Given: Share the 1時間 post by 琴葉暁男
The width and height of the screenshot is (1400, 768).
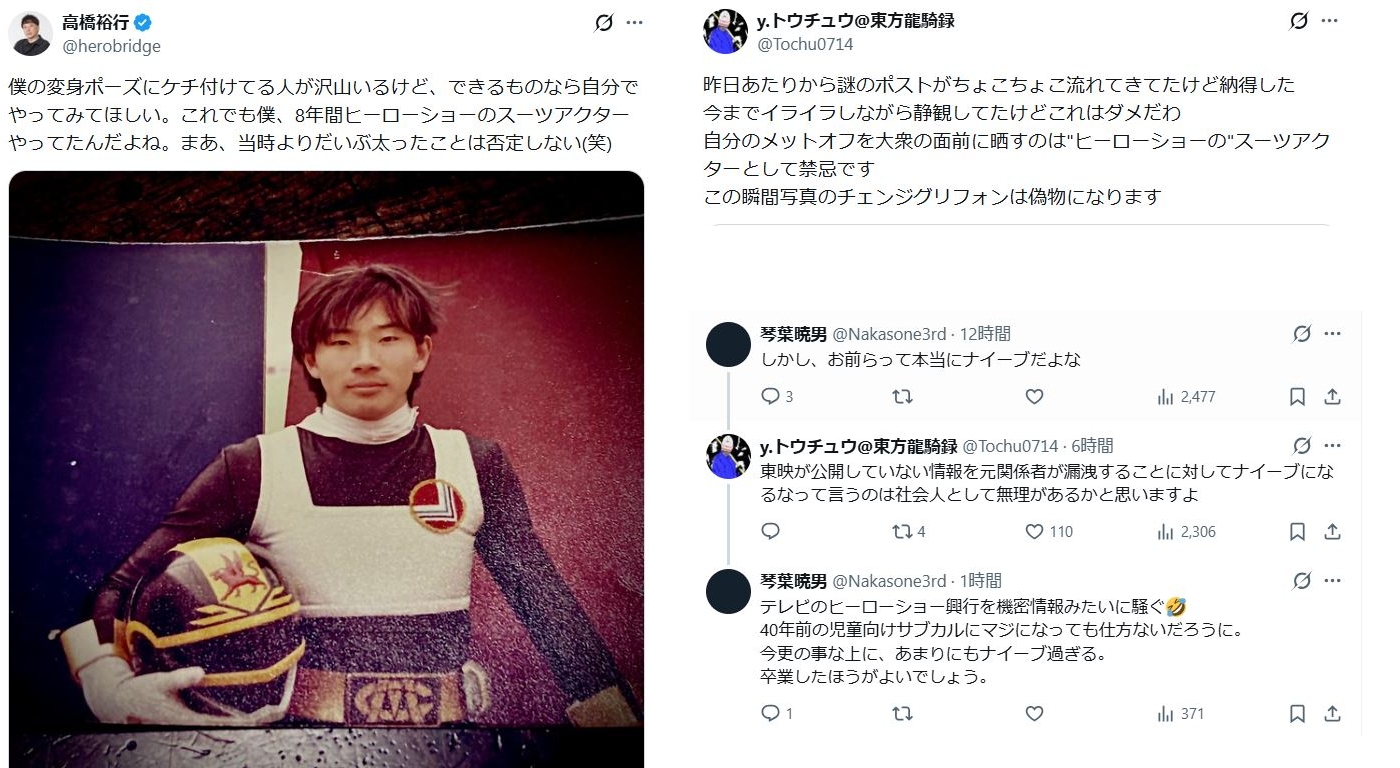Looking at the screenshot, I should (x=1332, y=714).
